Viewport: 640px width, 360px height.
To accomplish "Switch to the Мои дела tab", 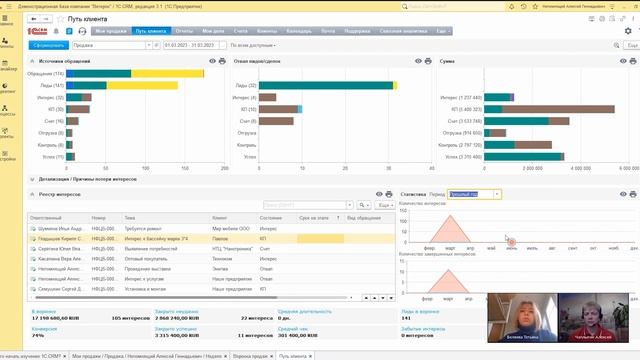I will pos(213,31).
